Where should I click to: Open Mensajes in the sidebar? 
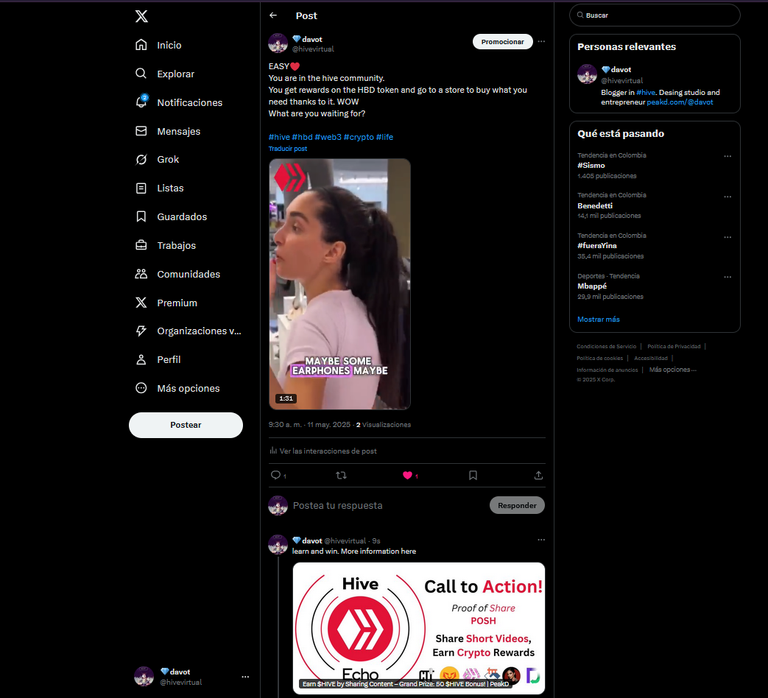[168, 131]
